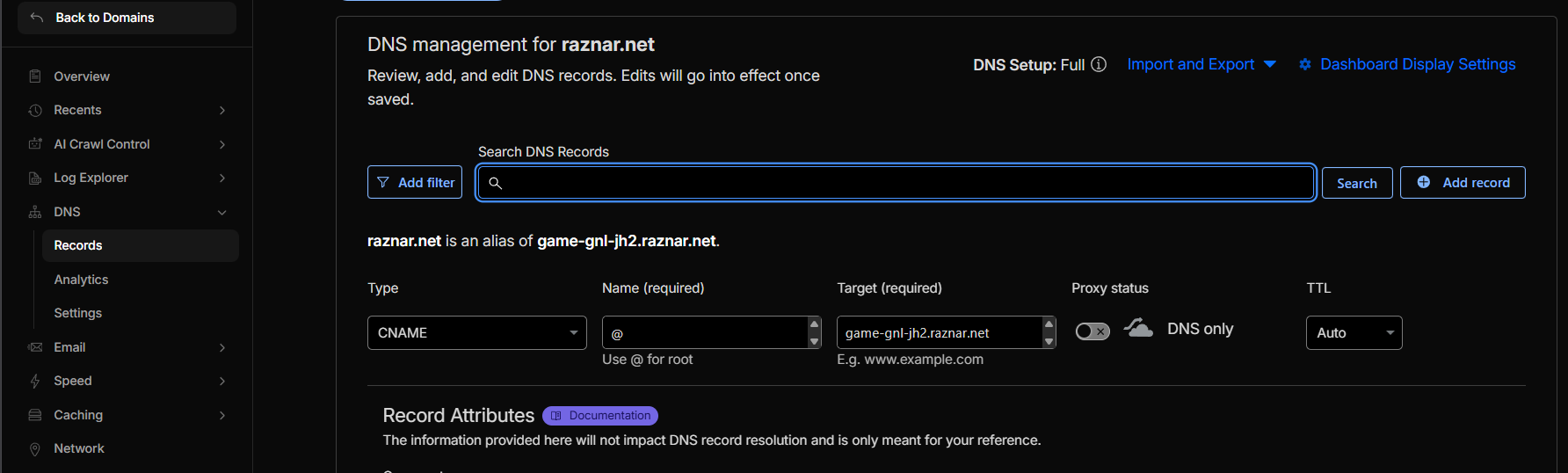
Task: Open the TTL Auto dropdown
Action: pyautogui.click(x=1354, y=333)
